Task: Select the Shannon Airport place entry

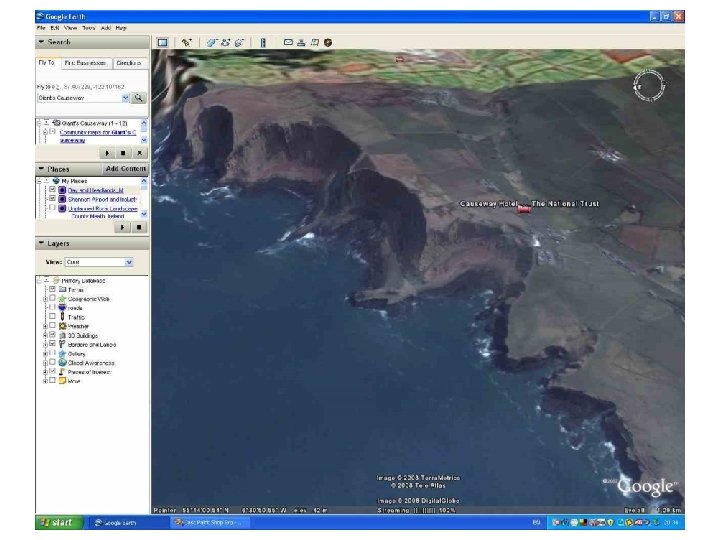Action: click(x=102, y=199)
